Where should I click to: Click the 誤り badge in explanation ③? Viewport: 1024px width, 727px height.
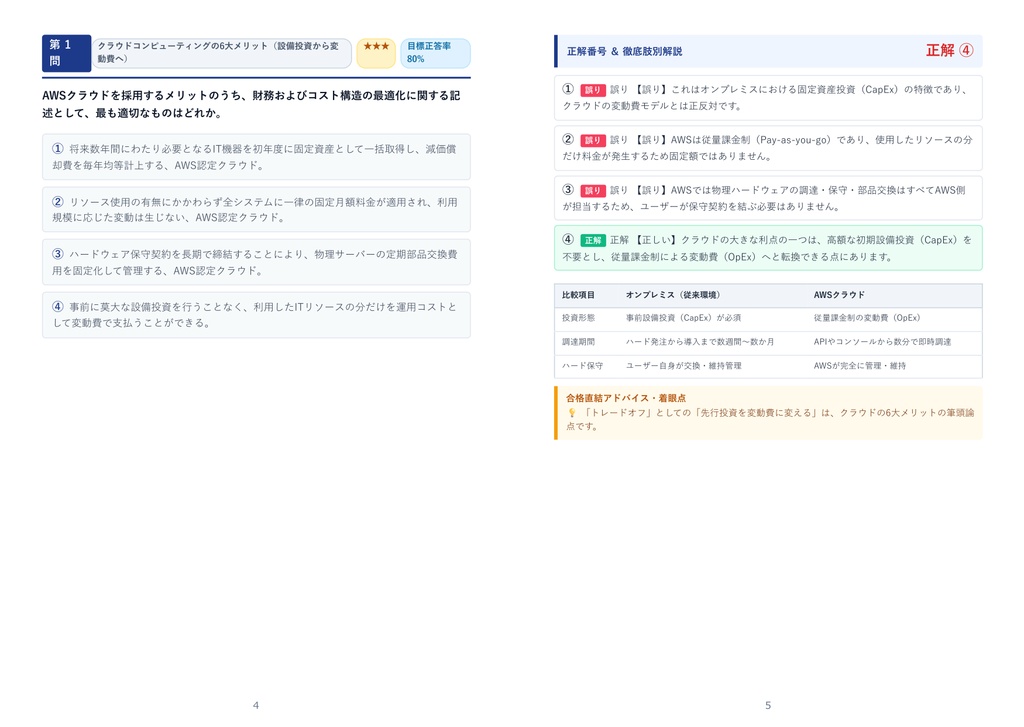592,191
